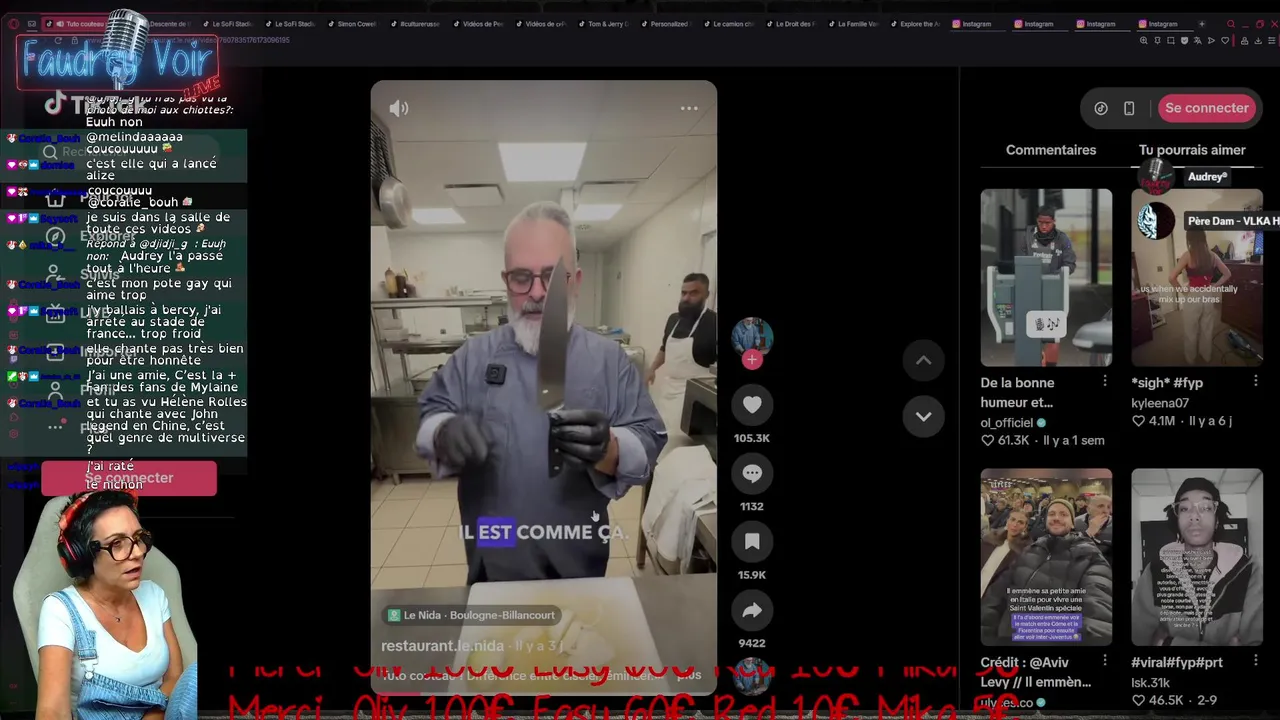Open a new browser tab with plus

pyautogui.click(x=1201, y=24)
